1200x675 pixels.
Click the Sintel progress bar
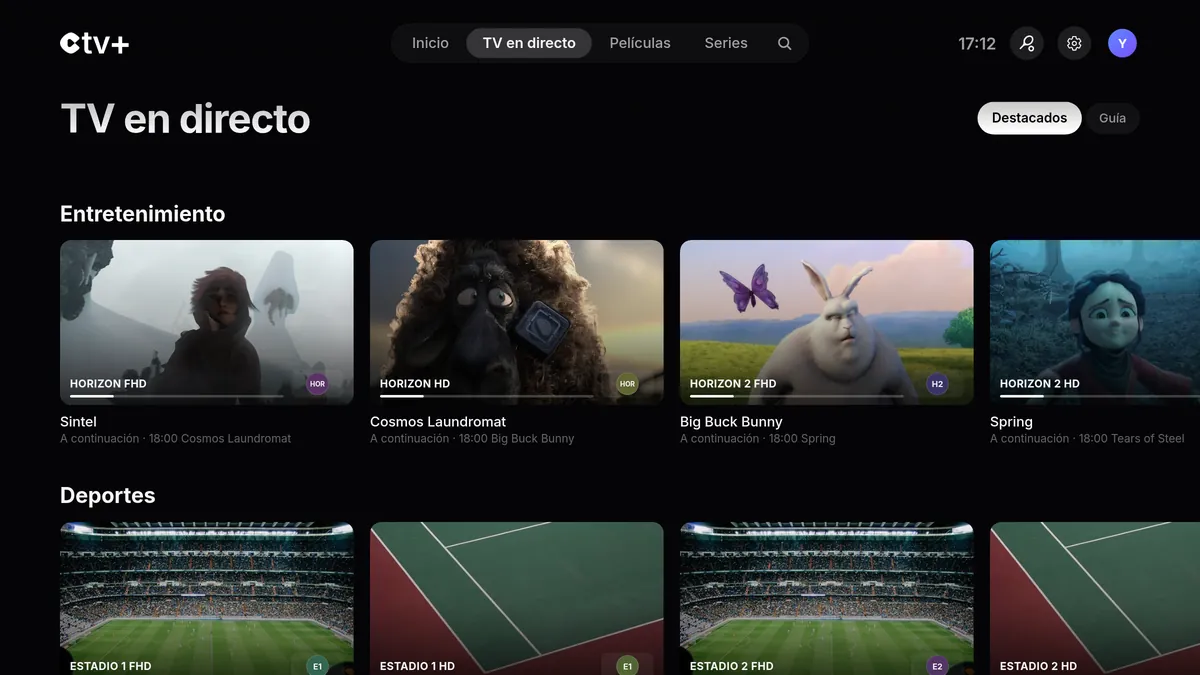(x=177, y=397)
